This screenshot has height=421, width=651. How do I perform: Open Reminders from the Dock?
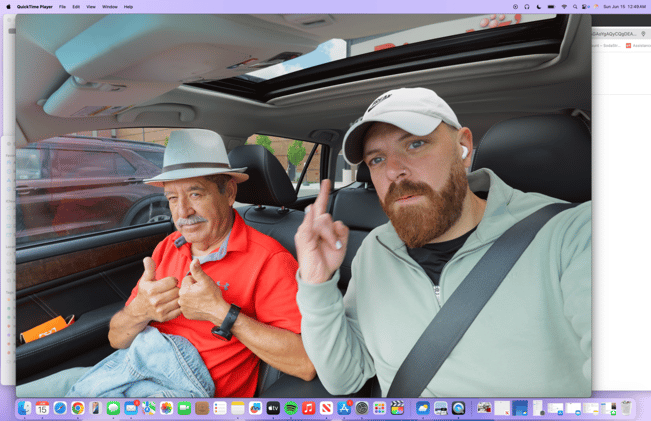click(220, 408)
